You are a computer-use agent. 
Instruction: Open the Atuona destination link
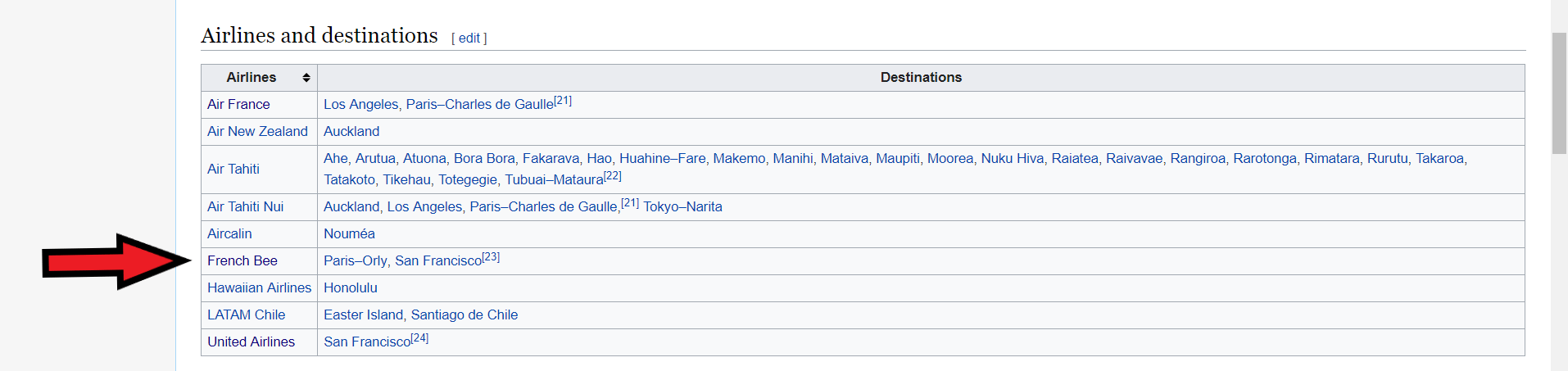424,158
